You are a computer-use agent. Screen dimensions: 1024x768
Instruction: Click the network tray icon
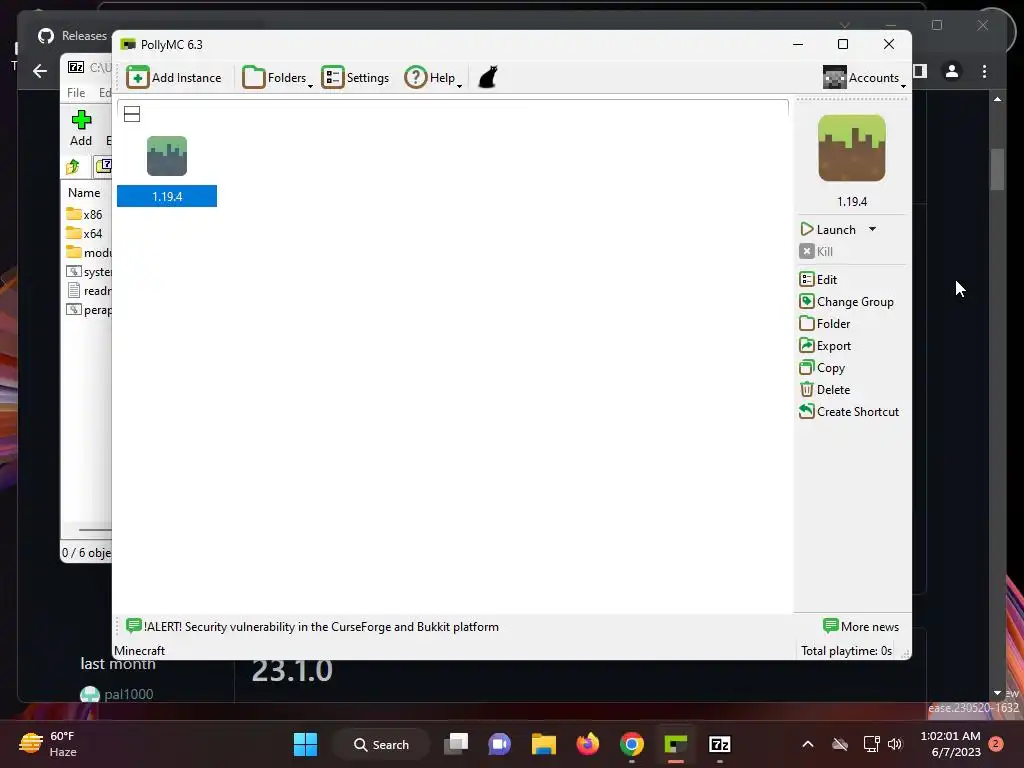[x=871, y=744]
